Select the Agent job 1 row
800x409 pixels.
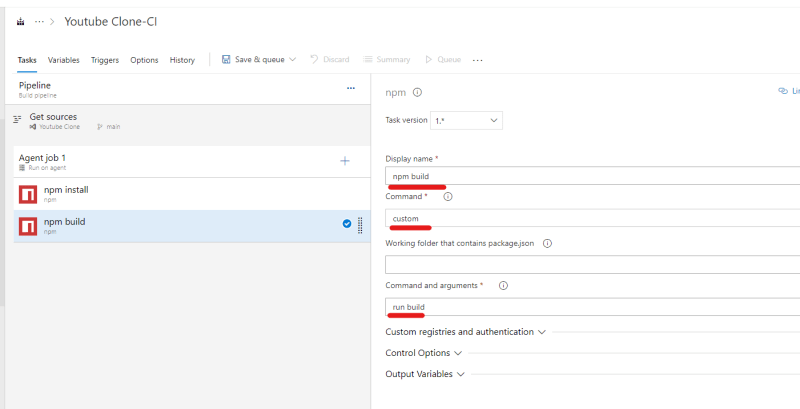pos(192,162)
